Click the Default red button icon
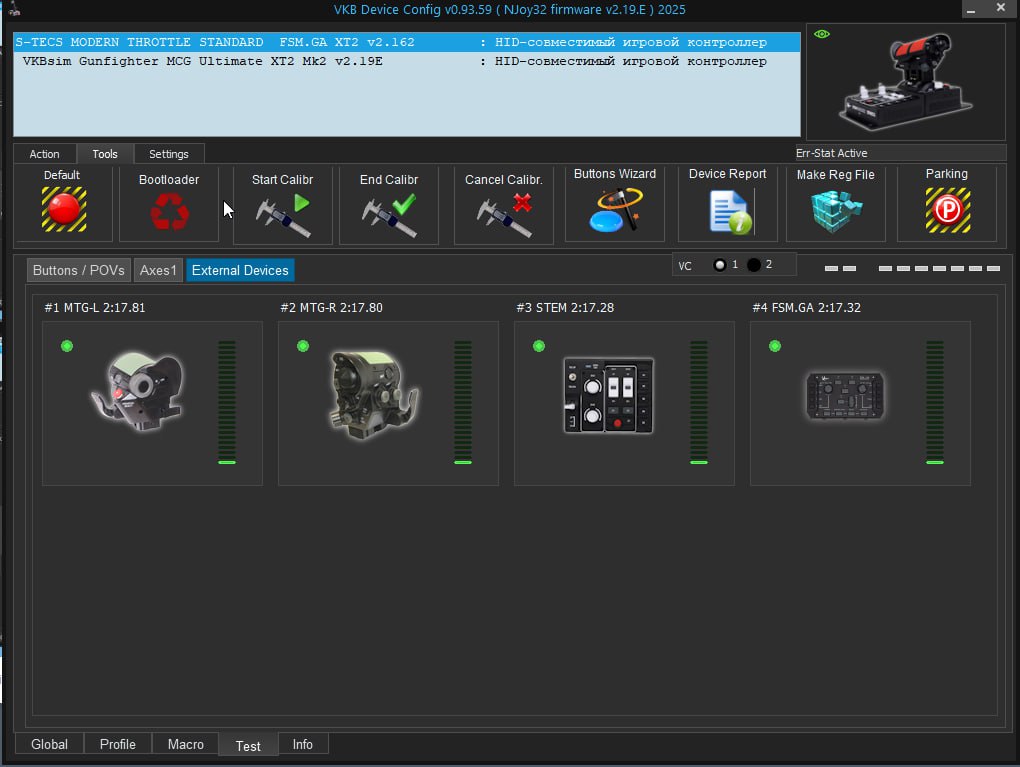This screenshot has height=767, width=1020. tap(63, 210)
